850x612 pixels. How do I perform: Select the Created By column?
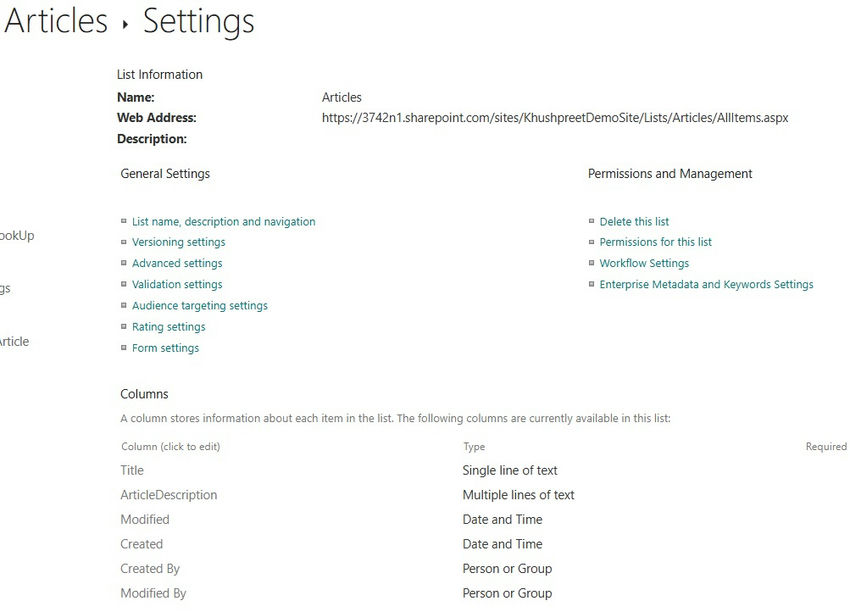150,569
